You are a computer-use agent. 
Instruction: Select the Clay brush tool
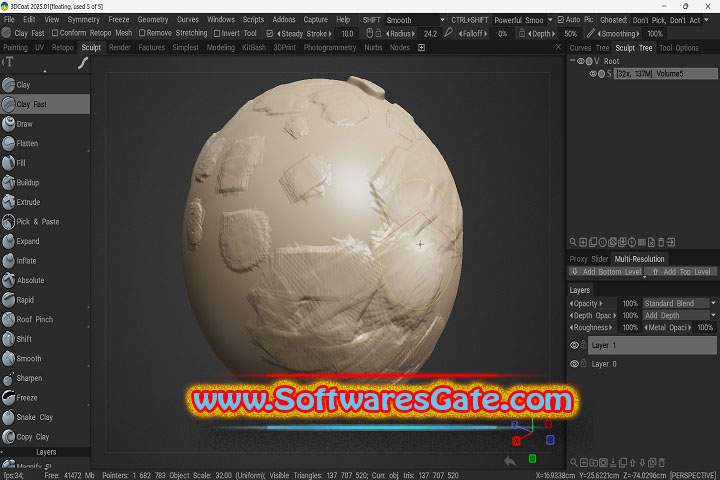45,85
